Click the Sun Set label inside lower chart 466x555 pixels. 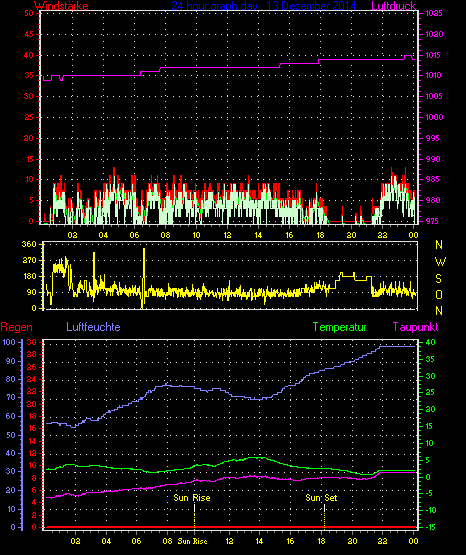pos(321,498)
